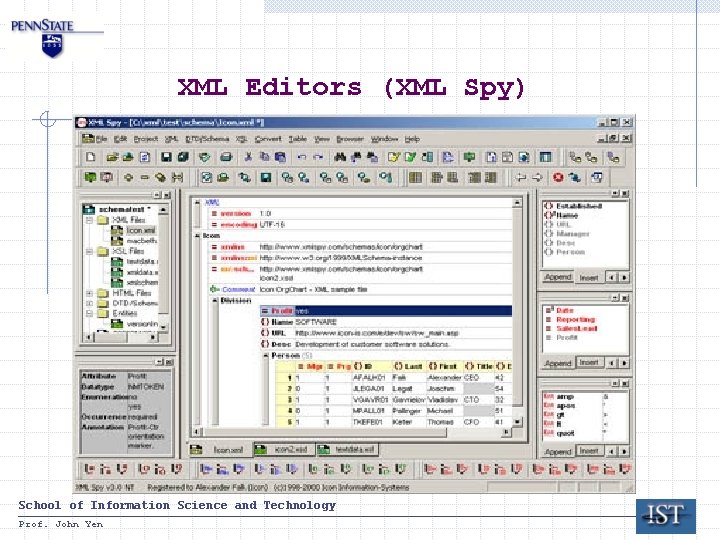This screenshot has width=720, height=540.
Task: Click the Alexander first-name cell
Action: click(x=444, y=378)
